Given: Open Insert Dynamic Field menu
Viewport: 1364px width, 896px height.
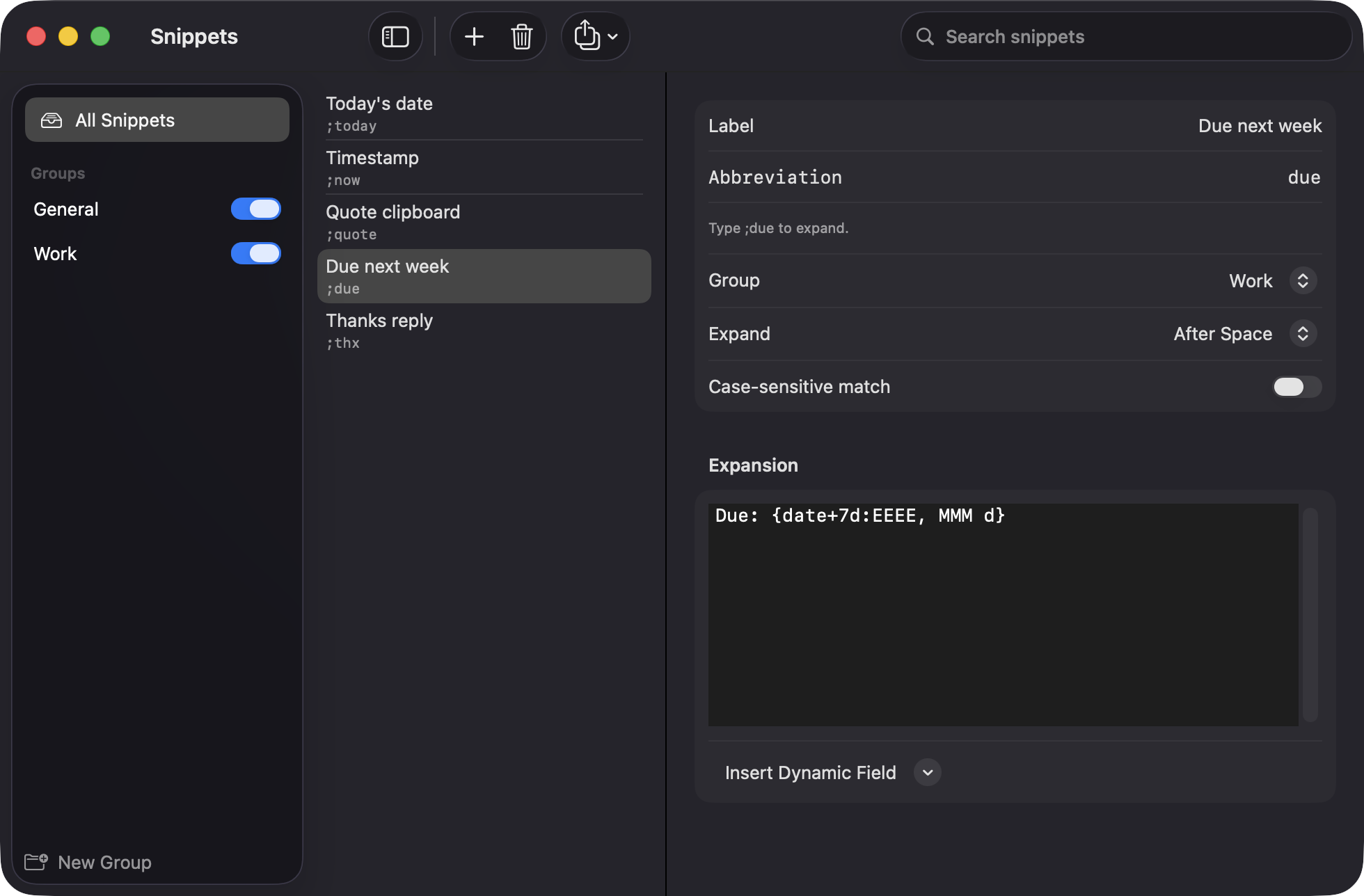Looking at the screenshot, I should tap(833, 773).
